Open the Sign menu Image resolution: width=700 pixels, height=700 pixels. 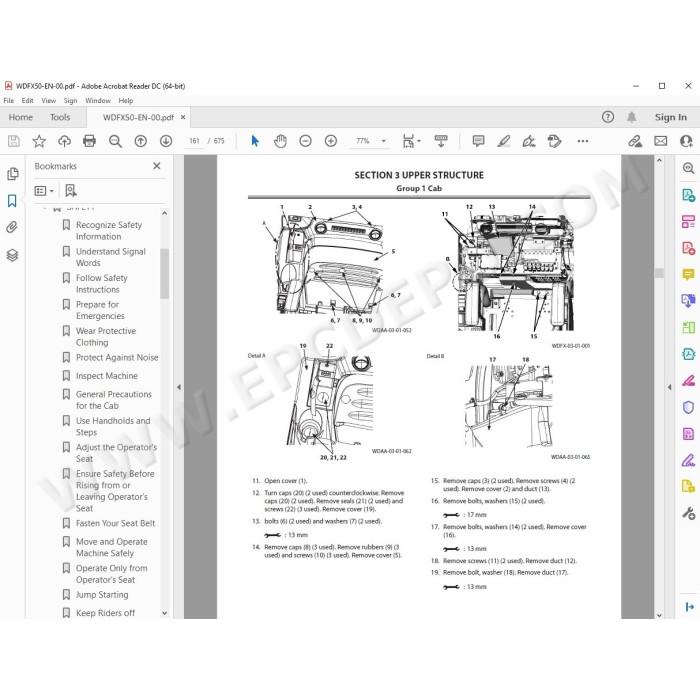[71, 101]
